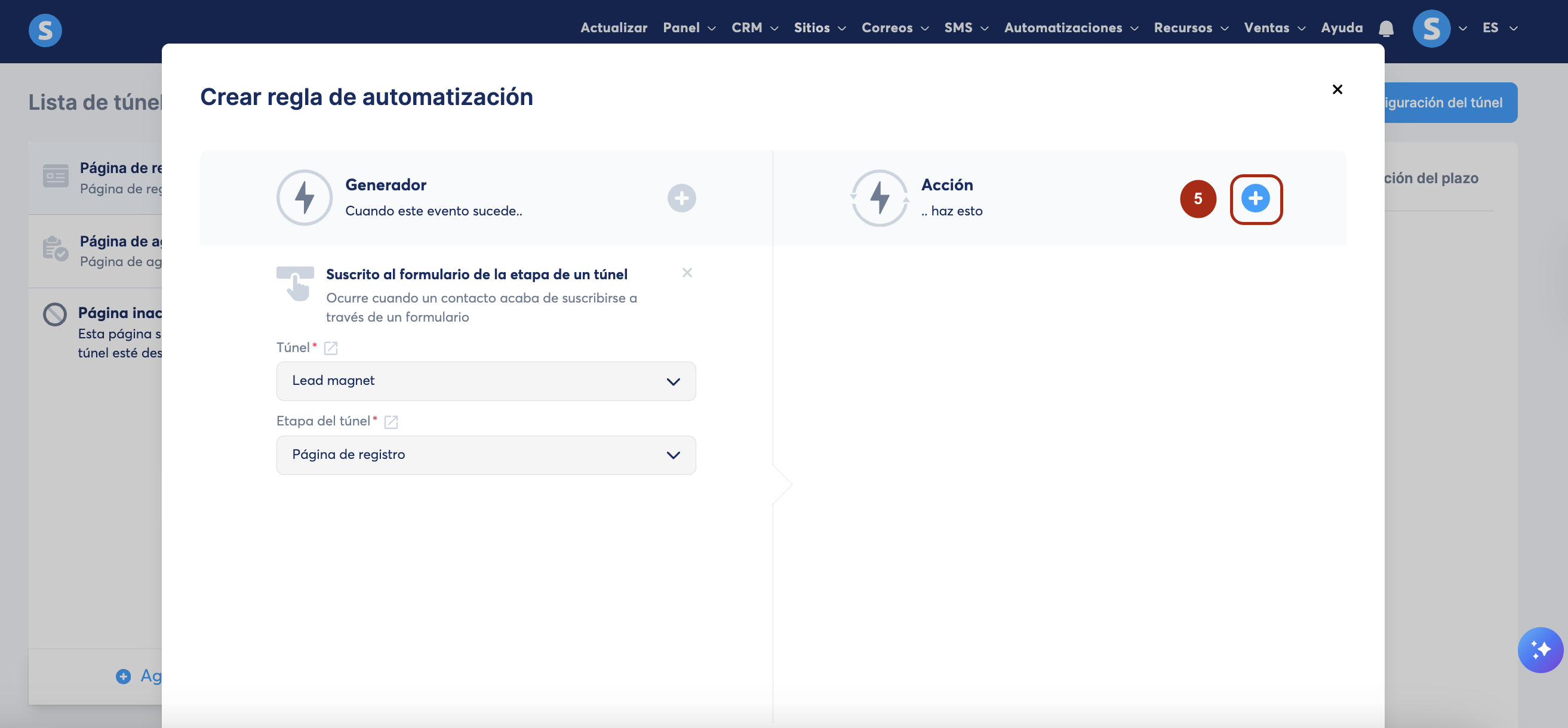The image size is (1568, 728).
Task: Click the Actualizar link
Action: pyautogui.click(x=613, y=28)
